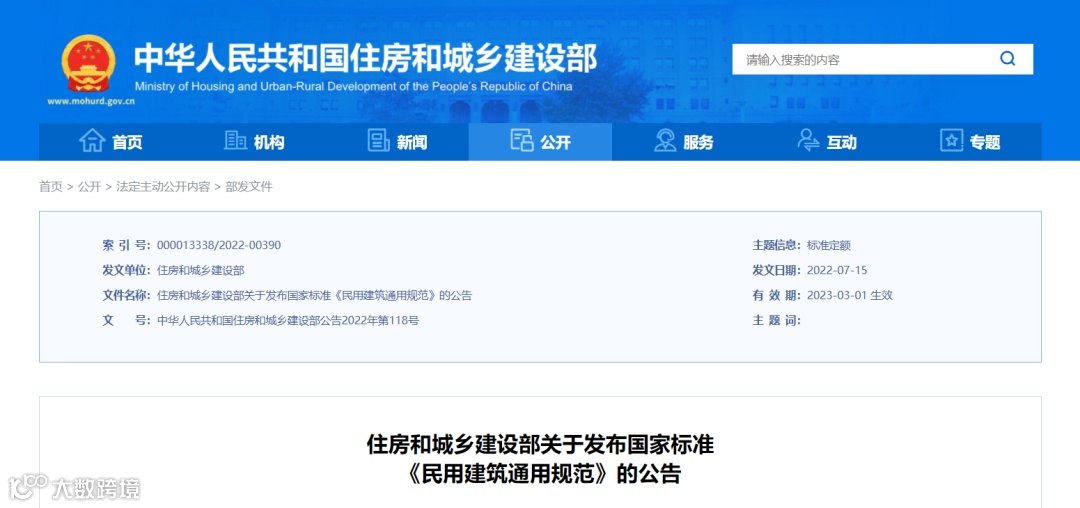This screenshot has width=1080, height=508.
Task: Click the www.mohurd.gov.cn site address
Action: [91, 101]
